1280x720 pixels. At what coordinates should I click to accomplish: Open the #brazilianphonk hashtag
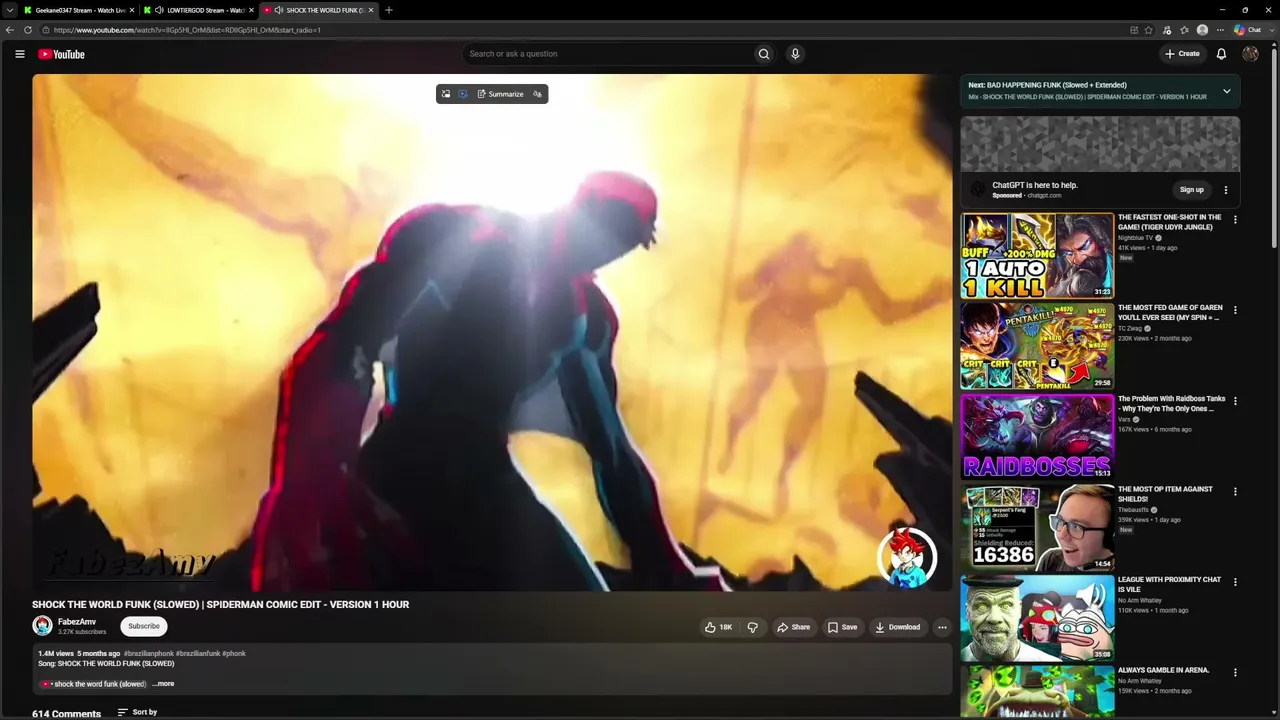click(149, 654)
